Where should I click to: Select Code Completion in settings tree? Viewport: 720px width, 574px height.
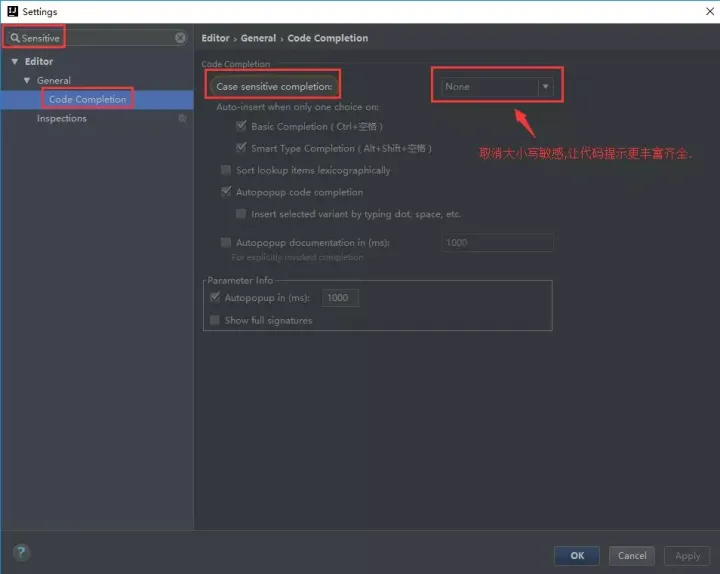[x=87, y=99]
